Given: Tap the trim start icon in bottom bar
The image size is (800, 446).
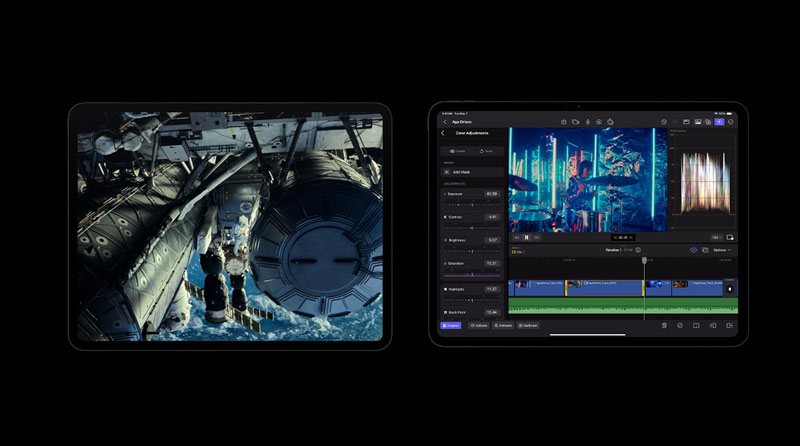Looking at the screenshot, I should [x=713, y=325].
